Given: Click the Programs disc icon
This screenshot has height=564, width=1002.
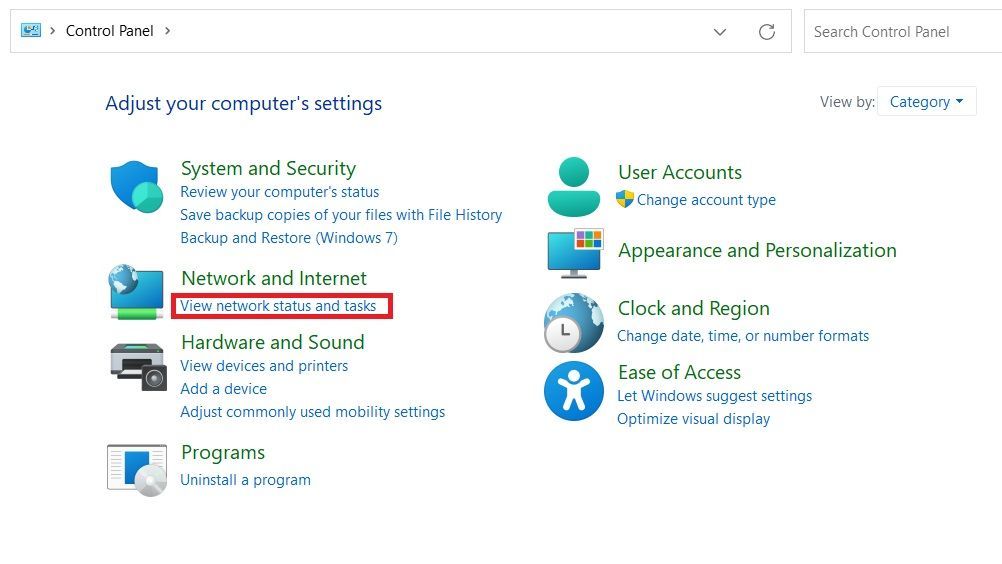Looking at the screenshot, I should (137, 470).
